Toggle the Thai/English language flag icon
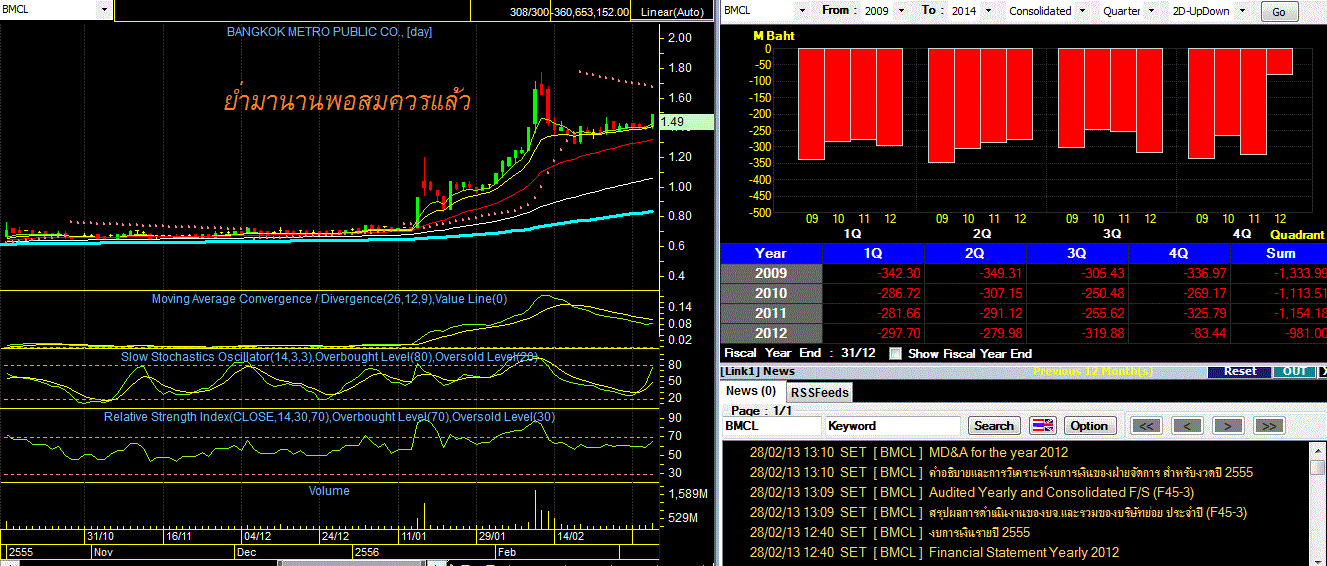The width and height of the screenshot is (1327, 566). coord(1043,426)
